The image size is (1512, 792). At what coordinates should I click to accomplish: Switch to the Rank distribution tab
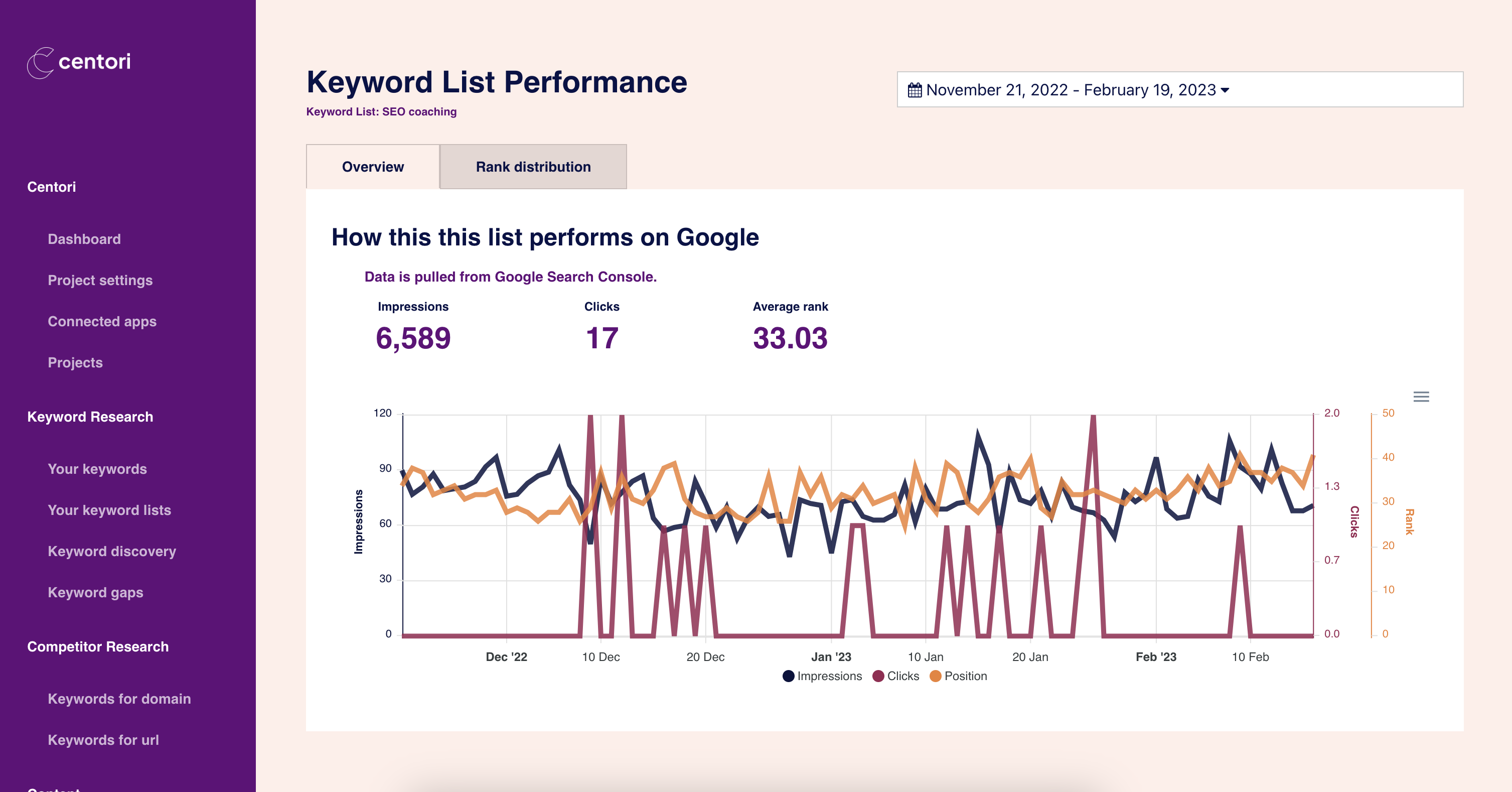click(x=533, y=167)
